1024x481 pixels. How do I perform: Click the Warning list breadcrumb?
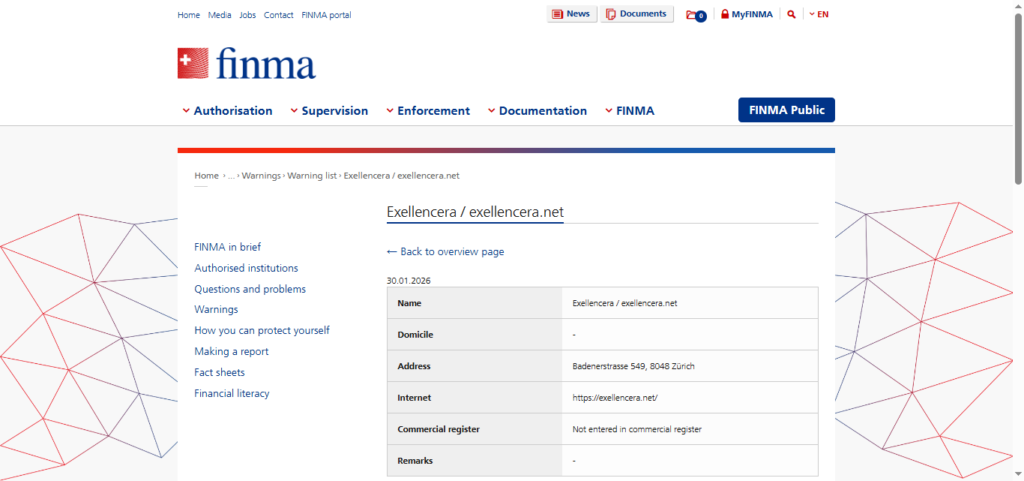click(x=312, y=176)
